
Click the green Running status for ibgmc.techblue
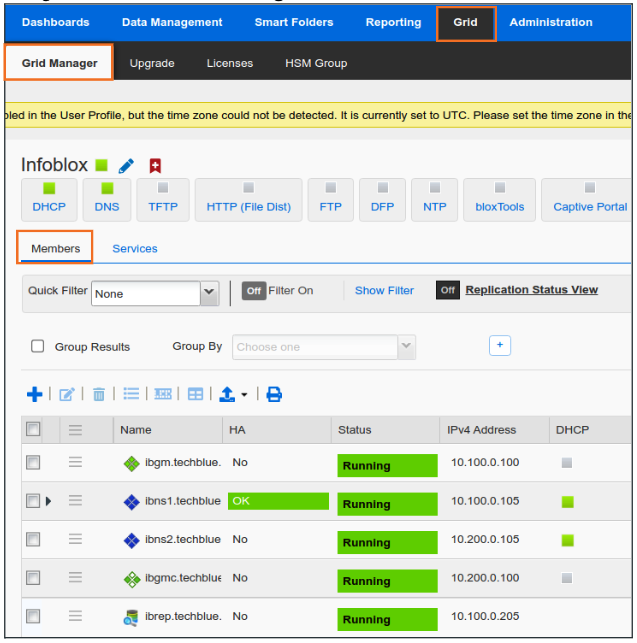pos(387,581)
